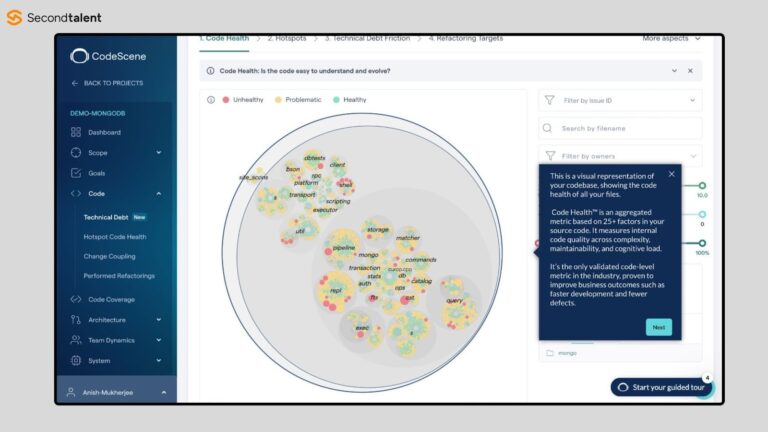The height and width of the screenshot is (432, 768).
Task: Click the info icon beside the legend
Action: coord(211,100)
